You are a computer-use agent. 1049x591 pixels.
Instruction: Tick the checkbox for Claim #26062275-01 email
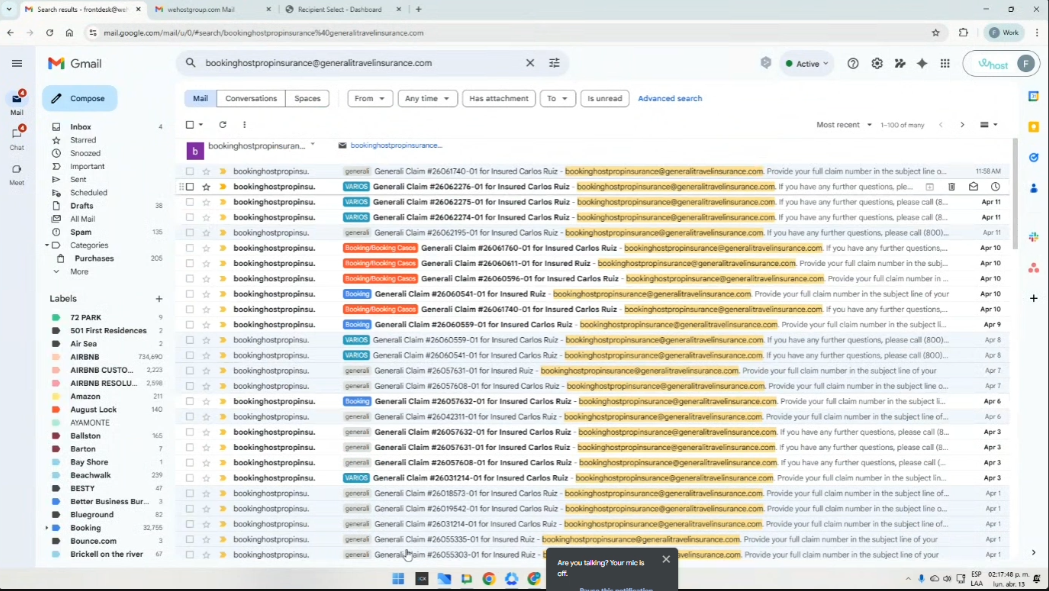[x=190, y=202]
